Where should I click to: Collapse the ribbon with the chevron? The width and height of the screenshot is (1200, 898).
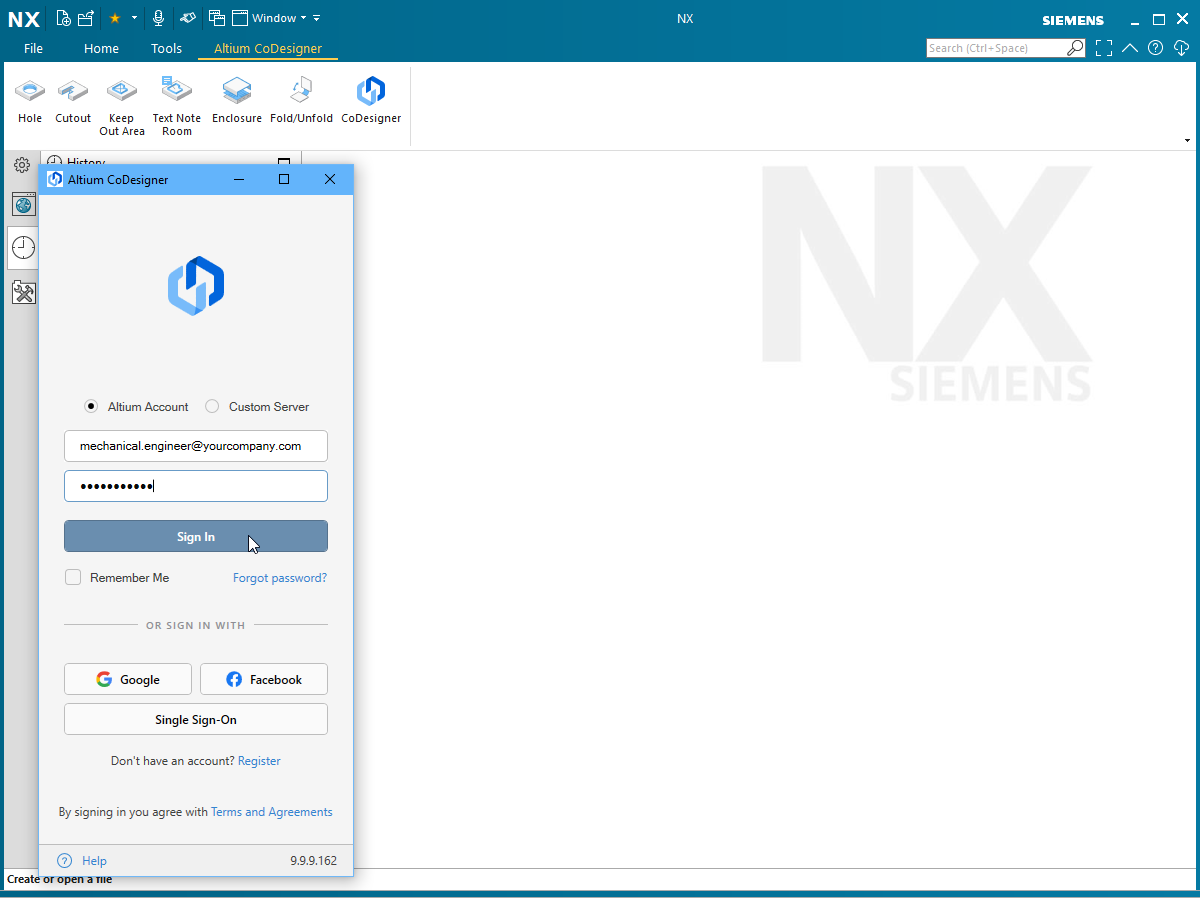1130,47
